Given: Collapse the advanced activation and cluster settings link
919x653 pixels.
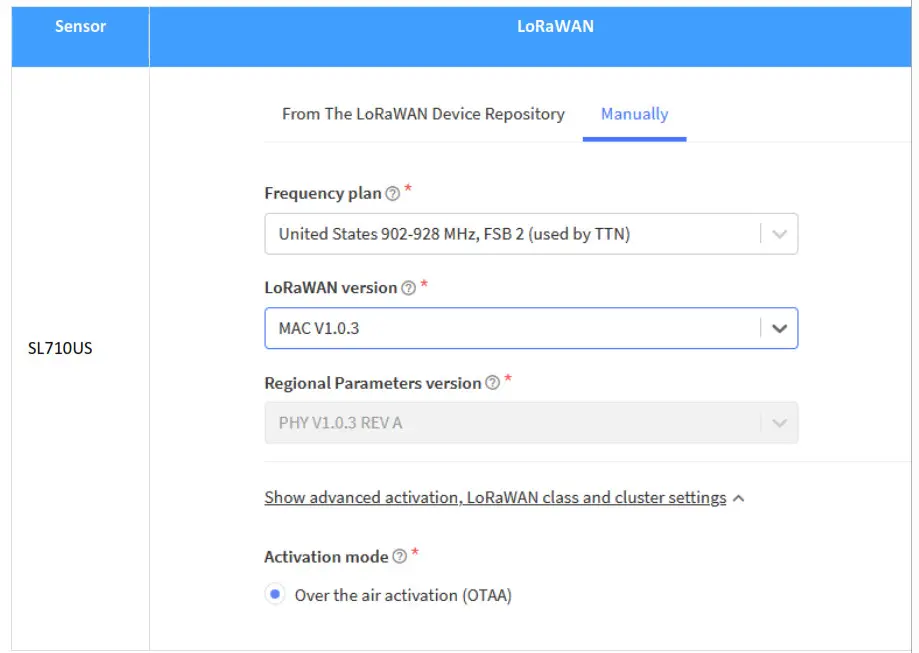Looking at the screenshot, I should click(x=495, y=498).
